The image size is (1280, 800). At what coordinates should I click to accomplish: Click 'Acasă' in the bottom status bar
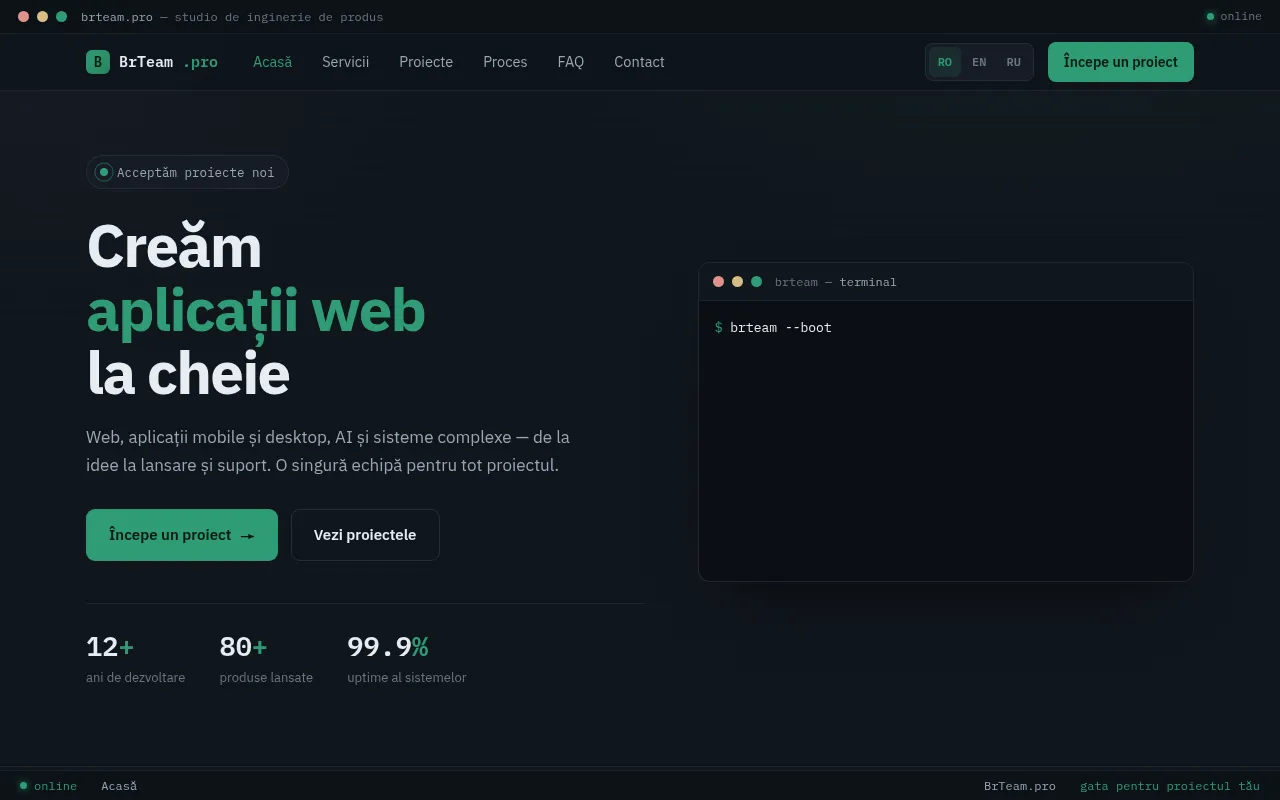point(119,786)
